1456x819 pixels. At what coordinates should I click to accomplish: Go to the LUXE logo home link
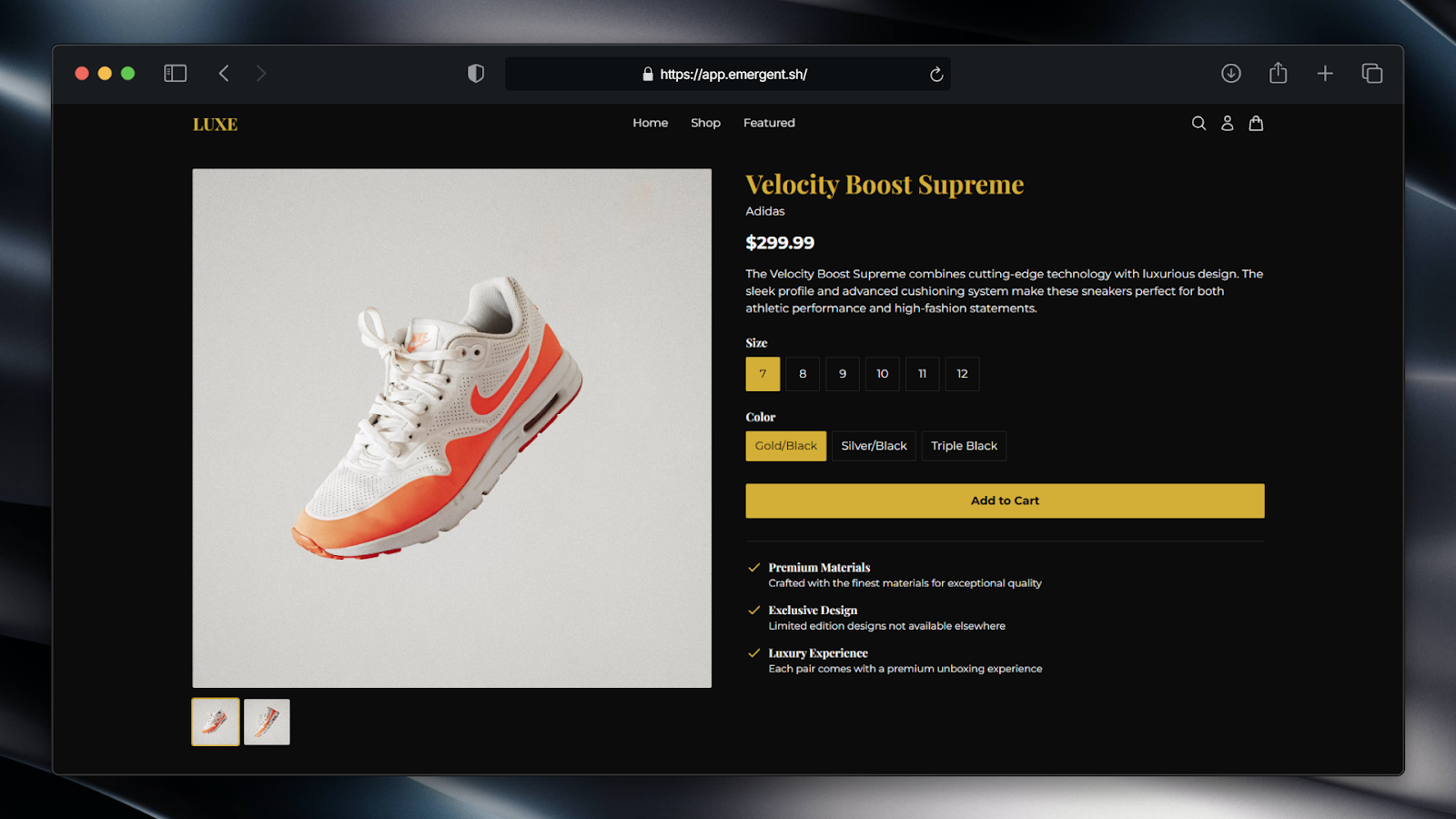point(215,125)
